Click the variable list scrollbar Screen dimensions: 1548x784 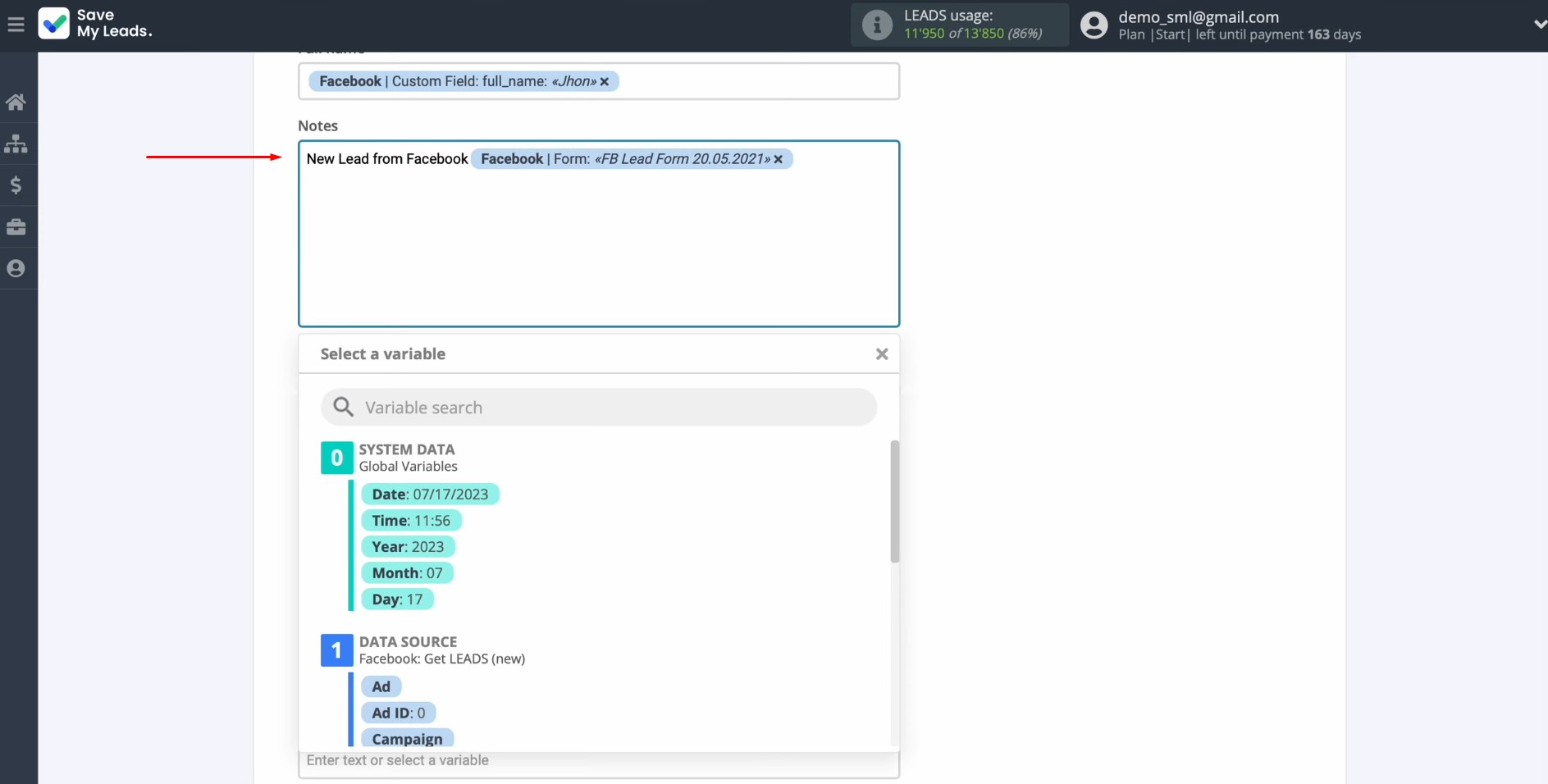pos(894,502)
